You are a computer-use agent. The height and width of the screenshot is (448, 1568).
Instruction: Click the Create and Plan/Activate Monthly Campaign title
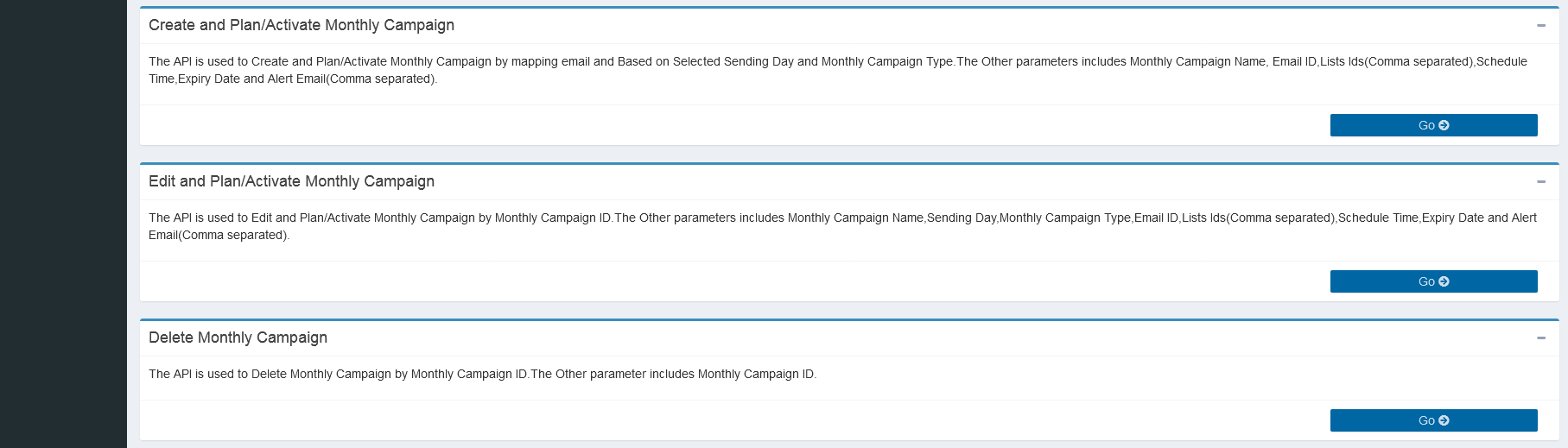click(301, 25)
